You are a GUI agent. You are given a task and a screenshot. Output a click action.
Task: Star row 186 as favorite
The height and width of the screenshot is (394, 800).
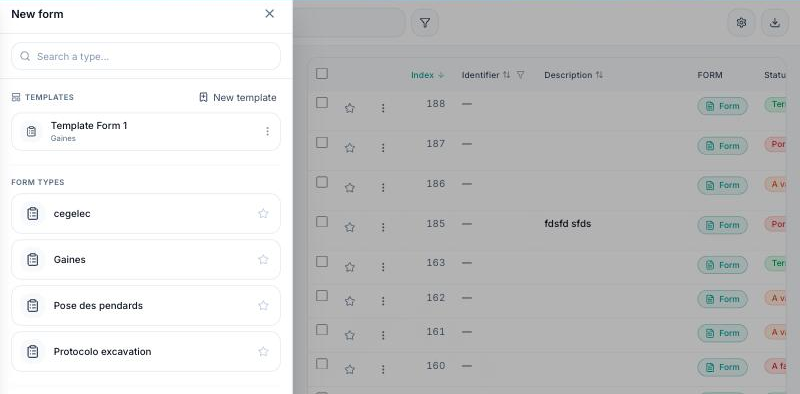(x=349, y=188)
